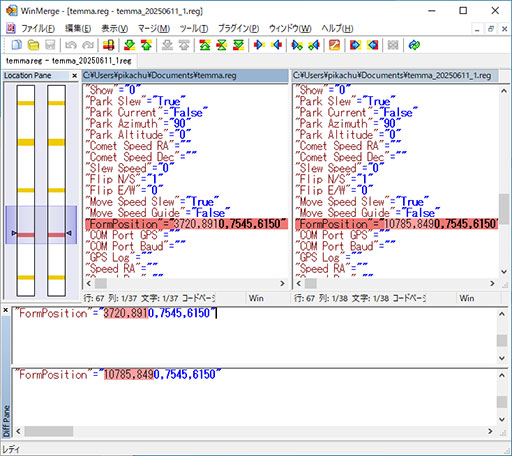Screen dimensions: 512x456
Task: Click right pane horizontal scrollbar right arrow
Action: pyautogui.click(x=492, y=283)
